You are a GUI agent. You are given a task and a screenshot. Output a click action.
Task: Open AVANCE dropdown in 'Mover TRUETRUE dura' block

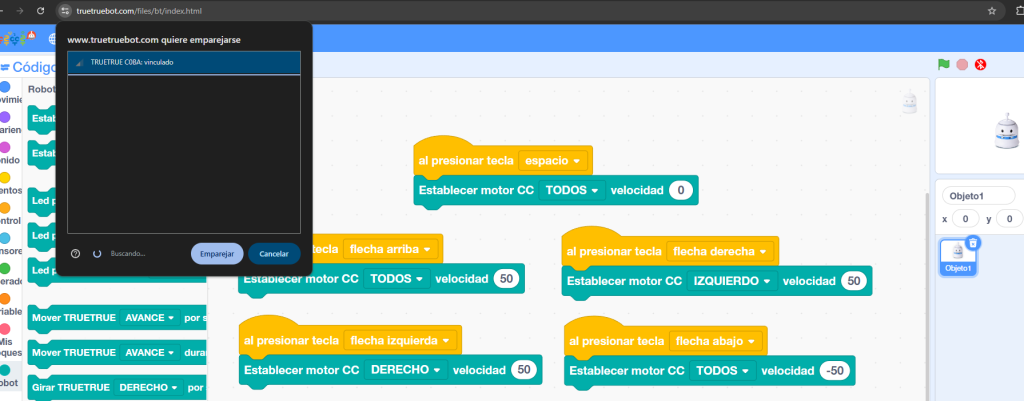coord(150,352)
